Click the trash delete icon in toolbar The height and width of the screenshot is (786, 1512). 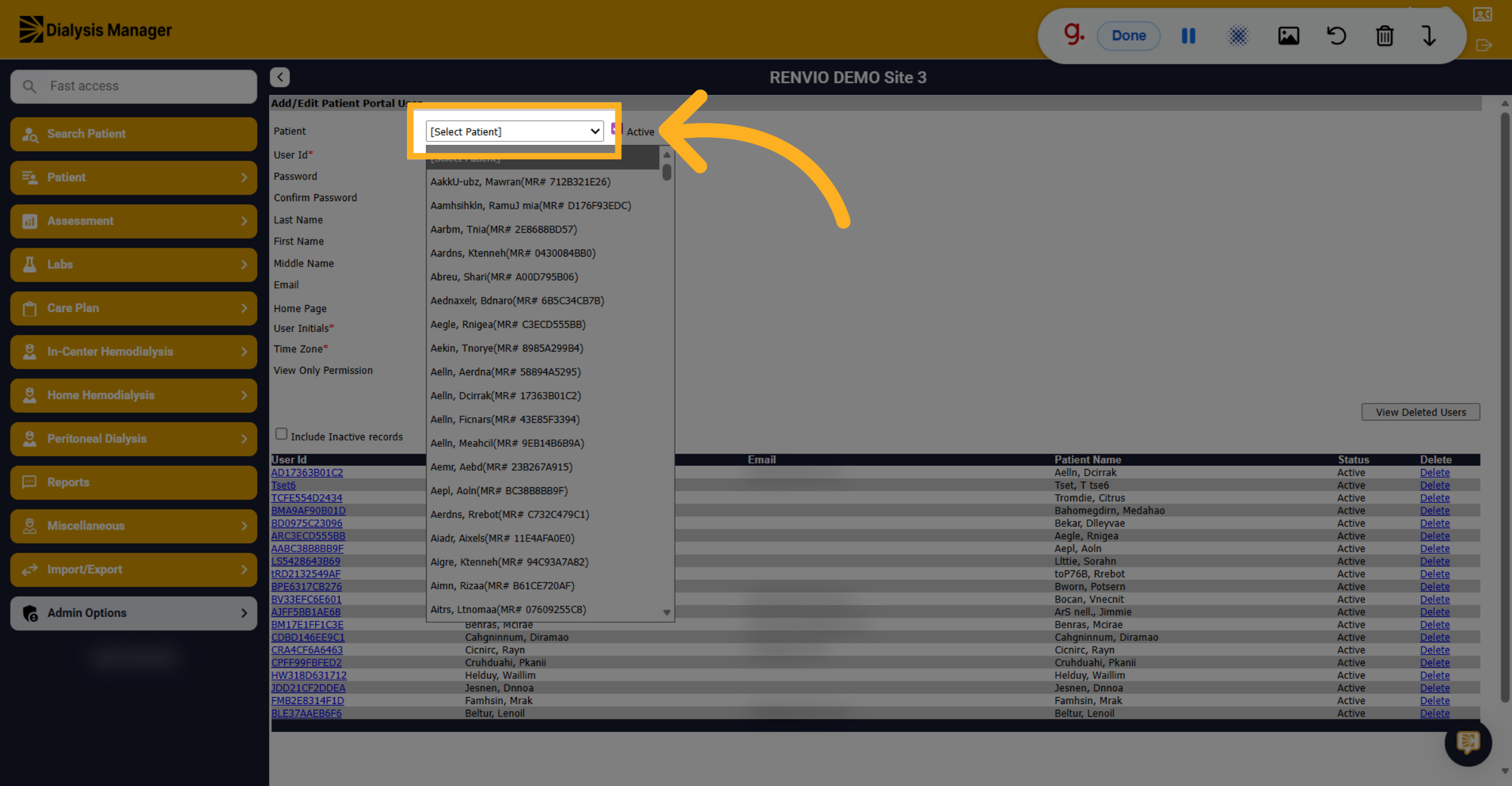(1384, 36)
